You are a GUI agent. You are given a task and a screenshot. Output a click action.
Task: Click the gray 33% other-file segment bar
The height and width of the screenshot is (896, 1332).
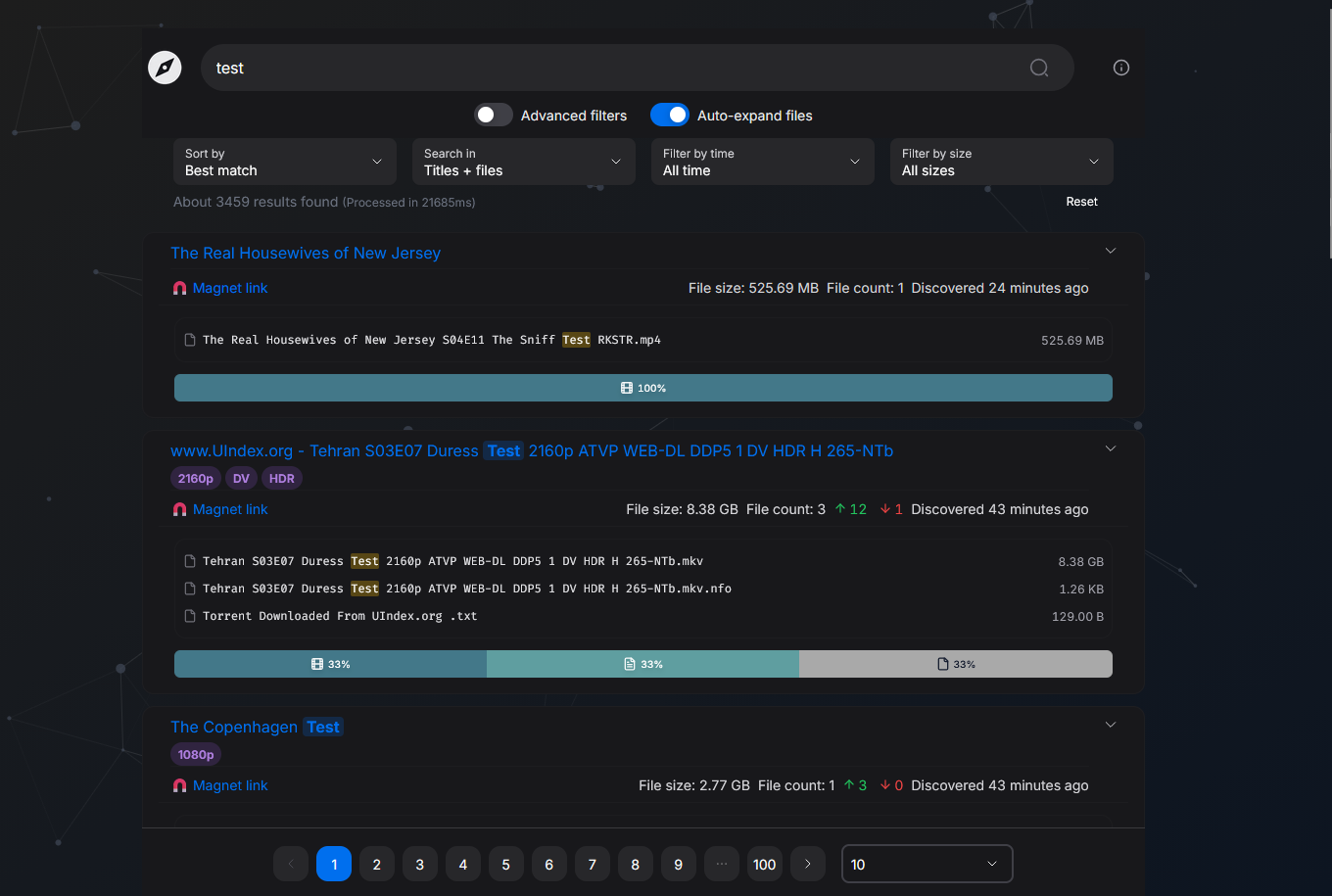956,664
